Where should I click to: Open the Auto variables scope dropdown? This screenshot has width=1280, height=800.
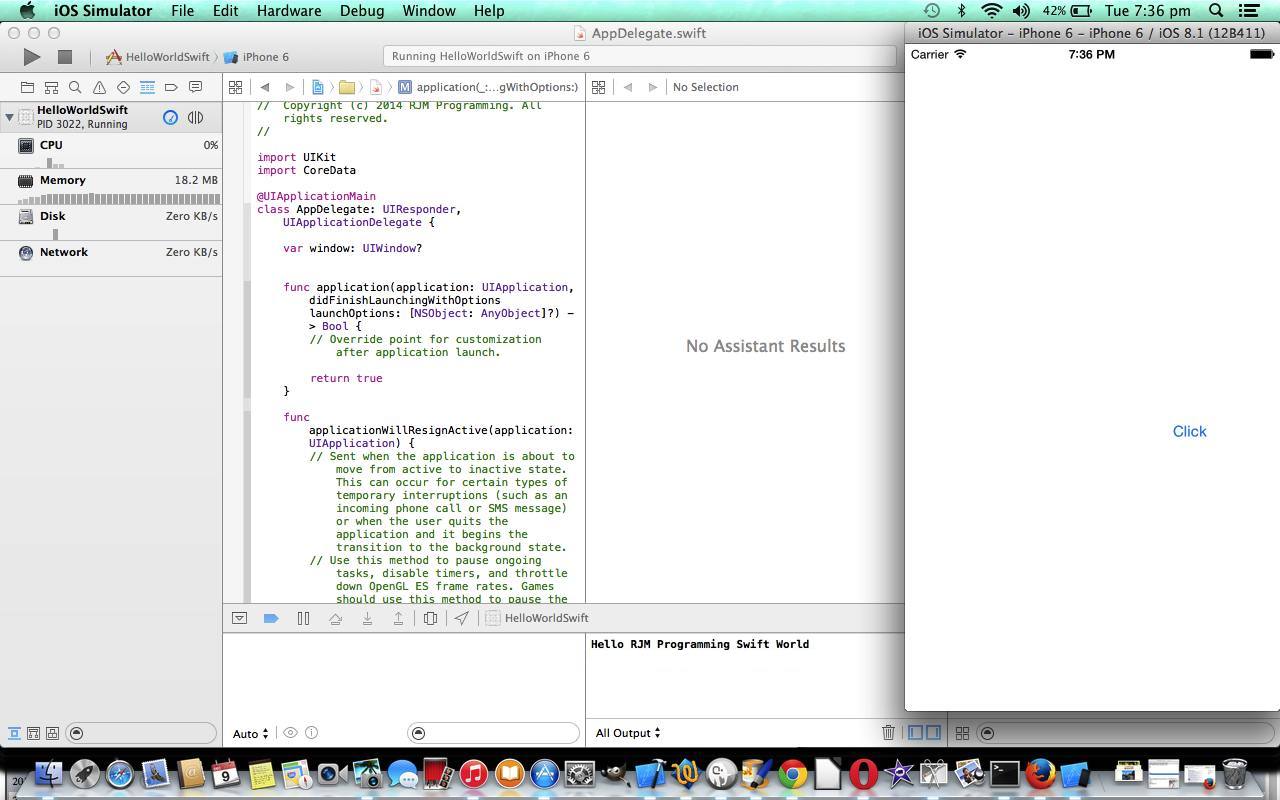point(250,734)
